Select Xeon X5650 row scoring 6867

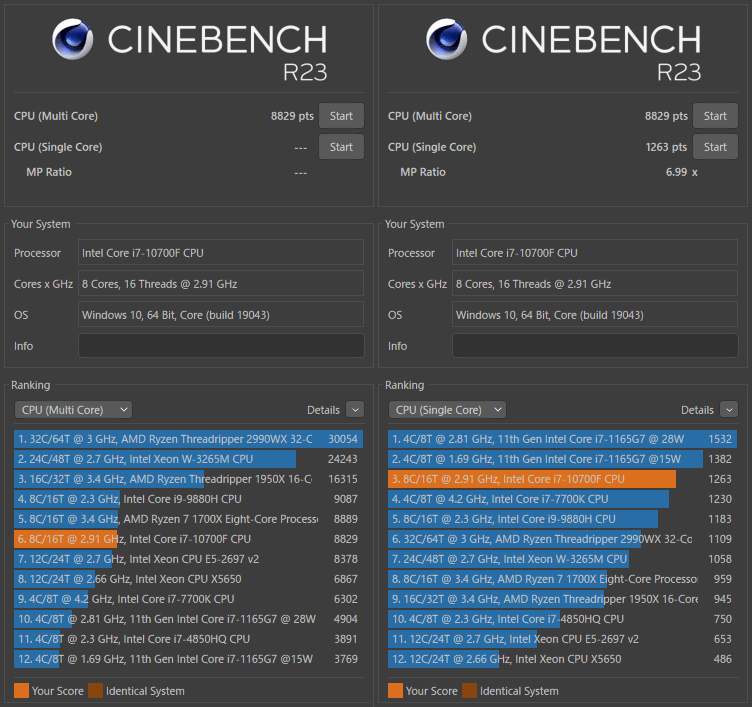point(188,579)
